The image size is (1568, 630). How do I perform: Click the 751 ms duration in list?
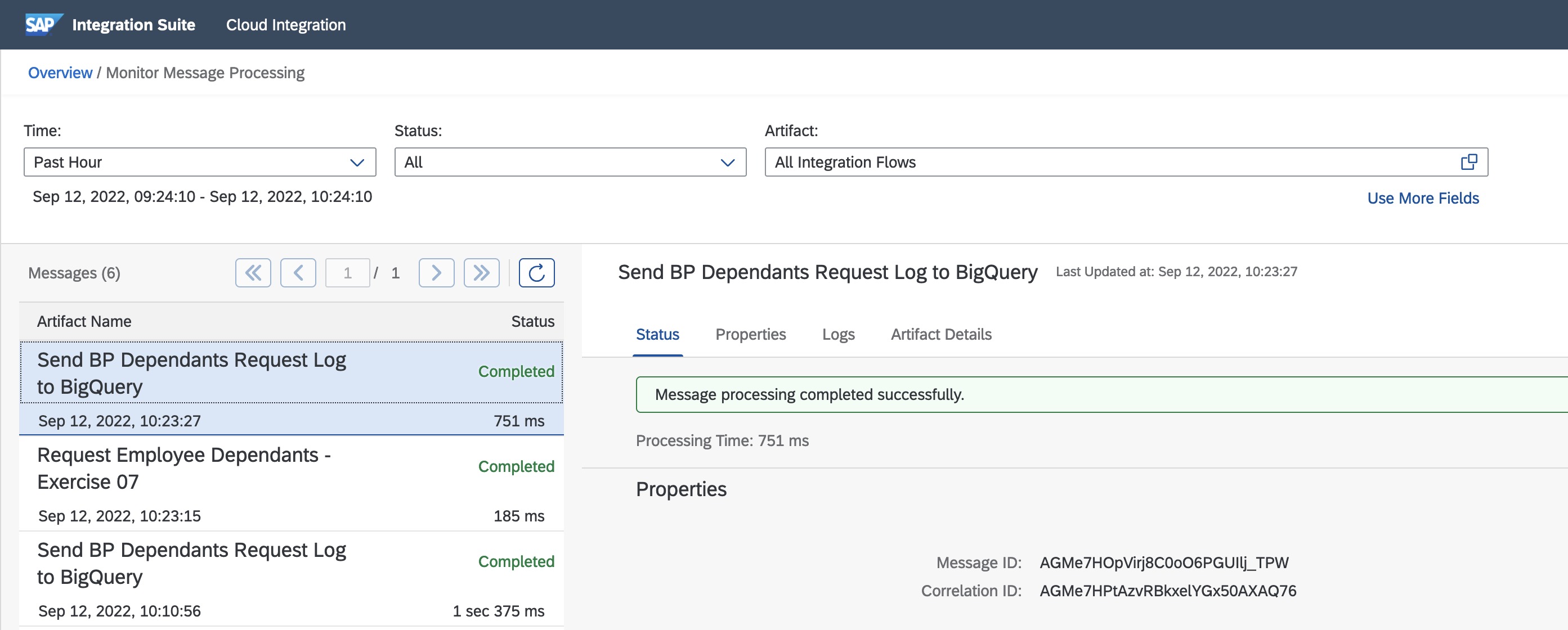coord(518,421)
